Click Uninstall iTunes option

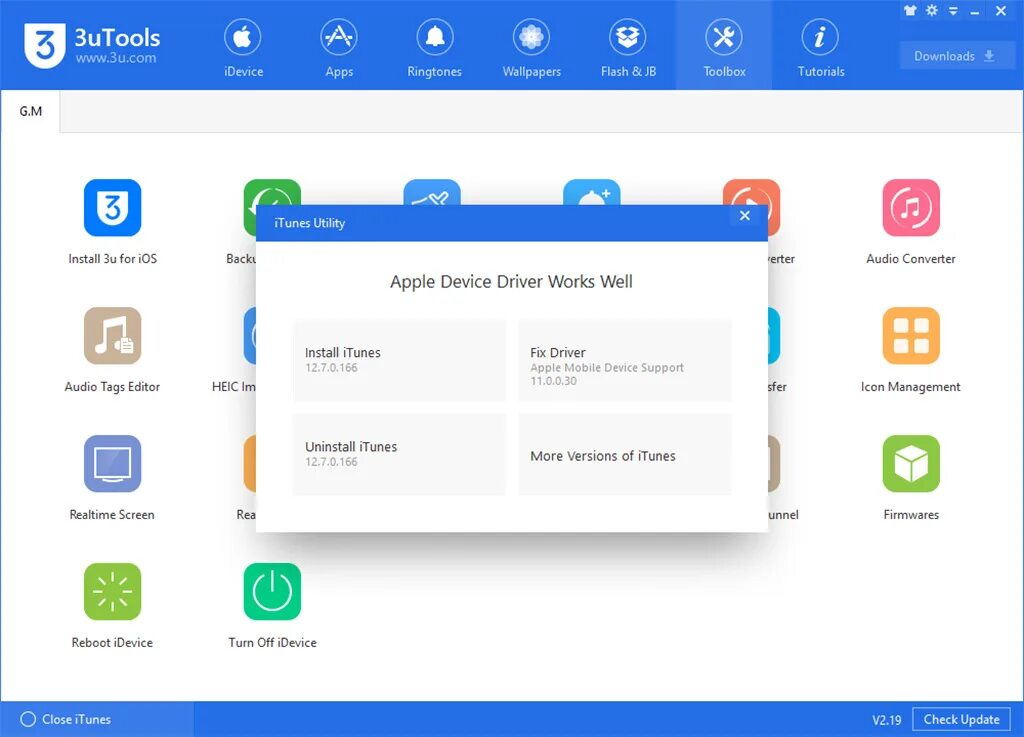pos(399,454)
